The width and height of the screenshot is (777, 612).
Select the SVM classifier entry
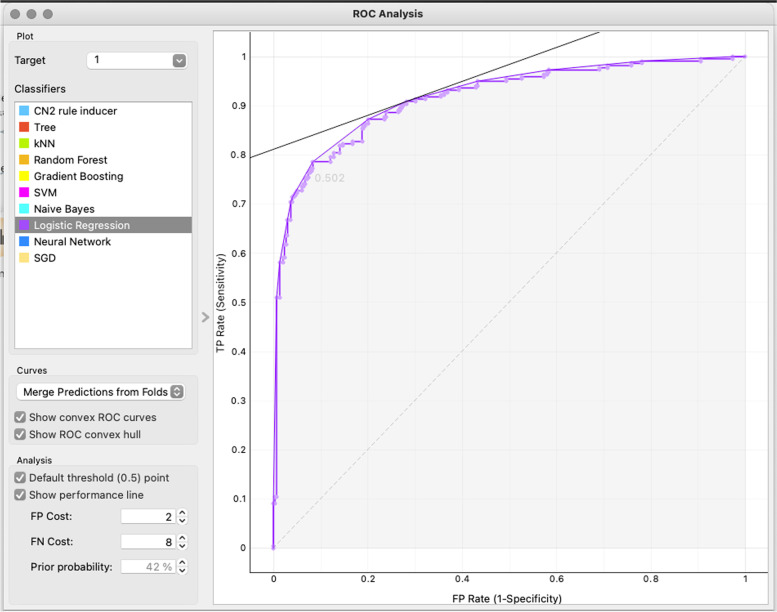(x=46, y=192)
